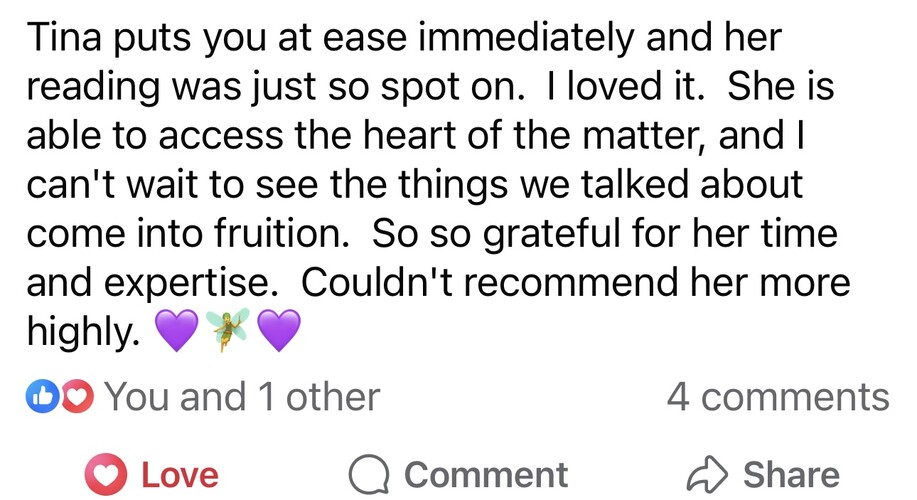
Task: Click the name 'Tina' in the post
Action: coord(62,40)
